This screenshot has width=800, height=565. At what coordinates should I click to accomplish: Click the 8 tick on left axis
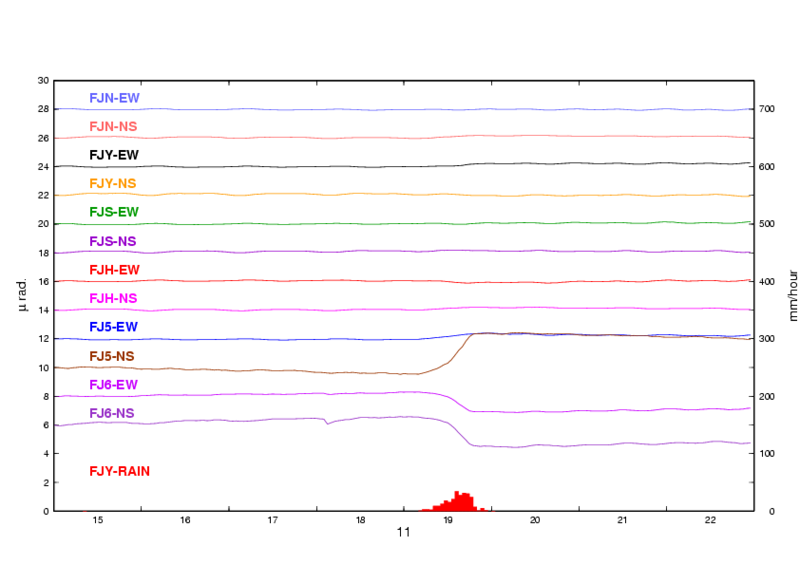pos(46,397)
